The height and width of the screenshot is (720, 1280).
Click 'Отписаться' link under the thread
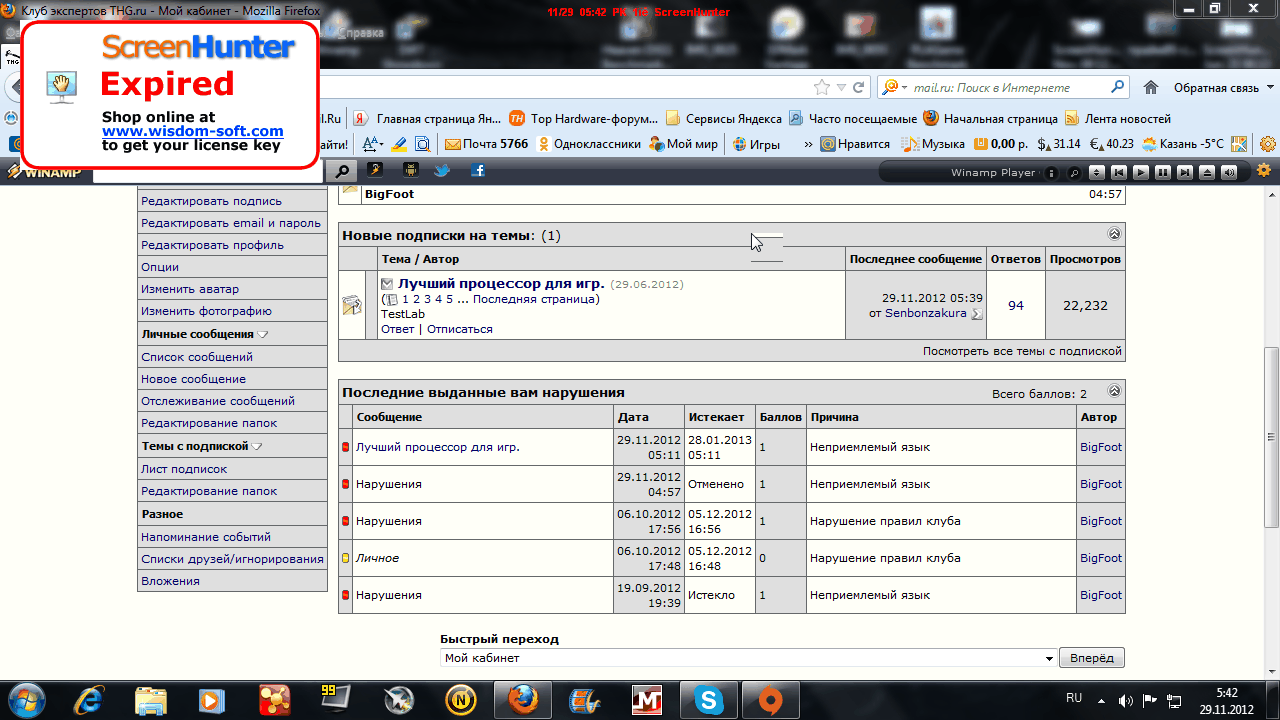click(459, 329)
